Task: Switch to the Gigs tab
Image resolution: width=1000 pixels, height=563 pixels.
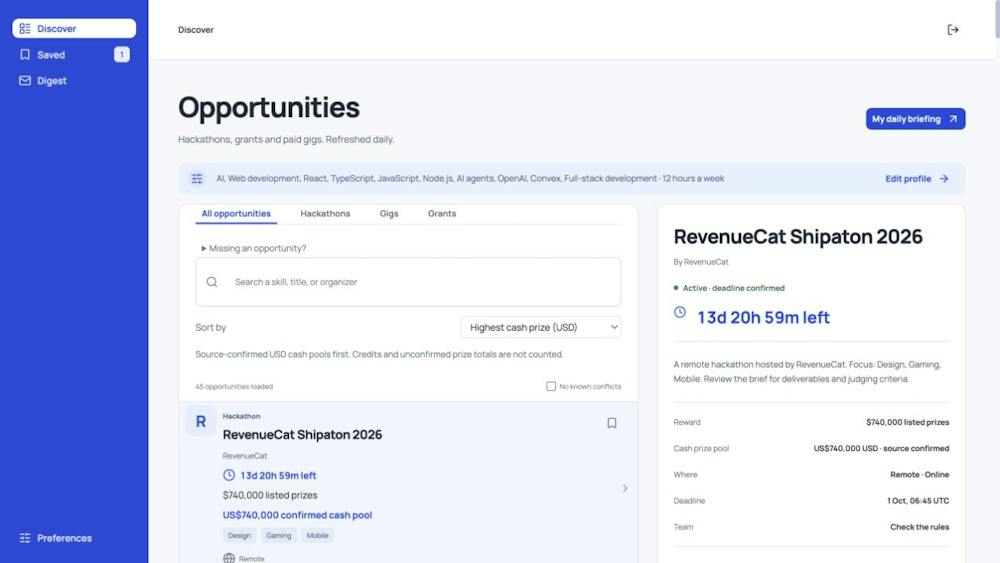Action: (389, 214)
